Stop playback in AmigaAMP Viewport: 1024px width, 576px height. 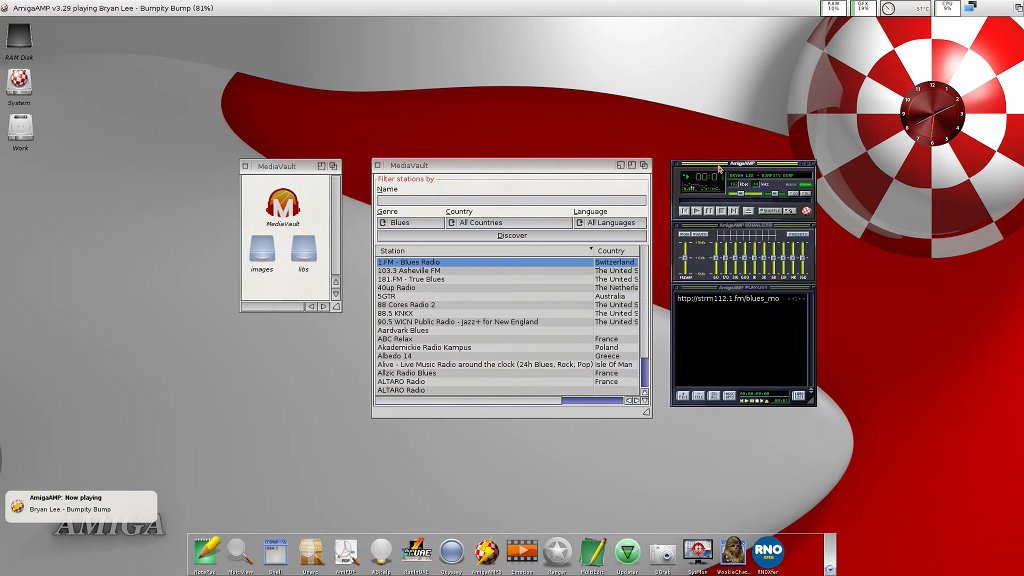pos(721,211)
